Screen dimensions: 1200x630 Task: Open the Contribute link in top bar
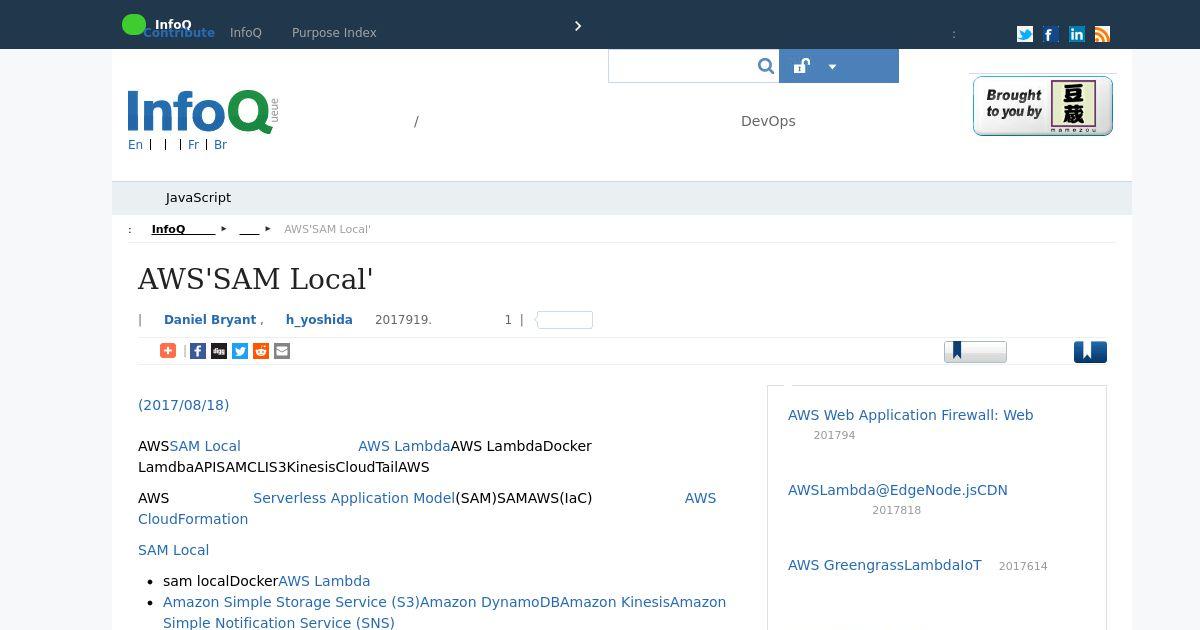coord(179,33)
